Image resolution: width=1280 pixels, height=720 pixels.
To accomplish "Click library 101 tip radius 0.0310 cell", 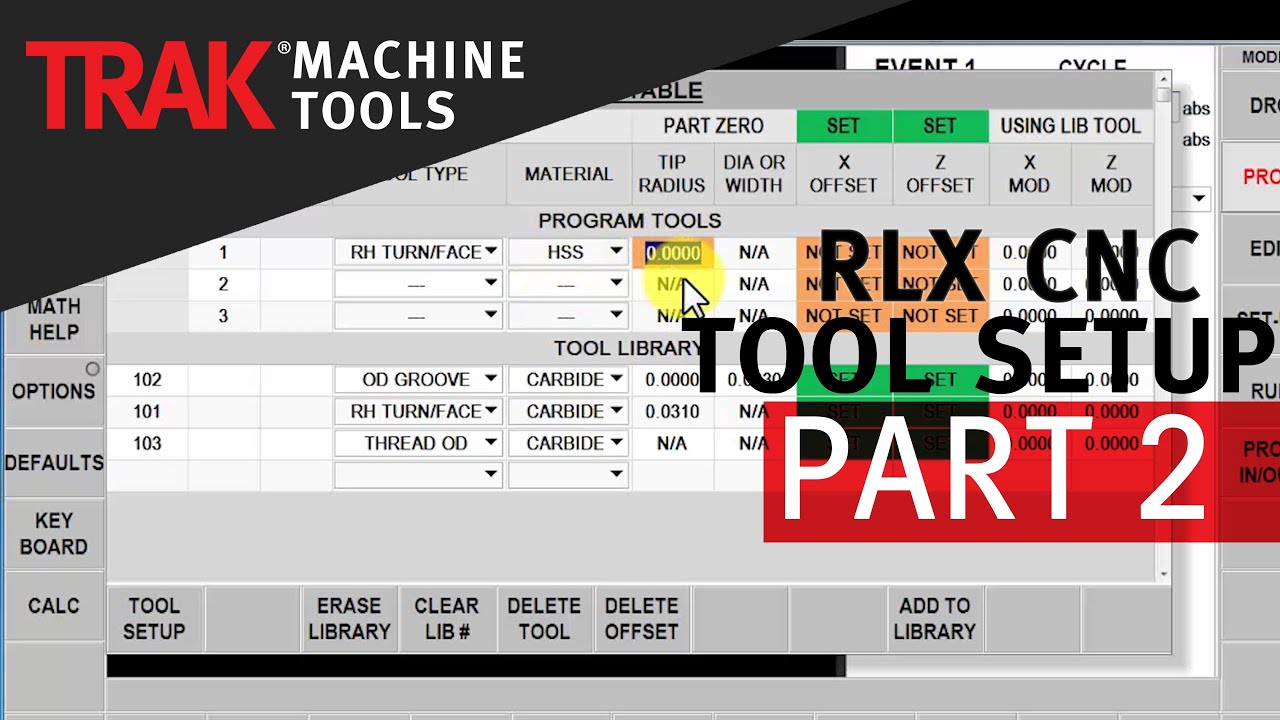I will 673,411.
